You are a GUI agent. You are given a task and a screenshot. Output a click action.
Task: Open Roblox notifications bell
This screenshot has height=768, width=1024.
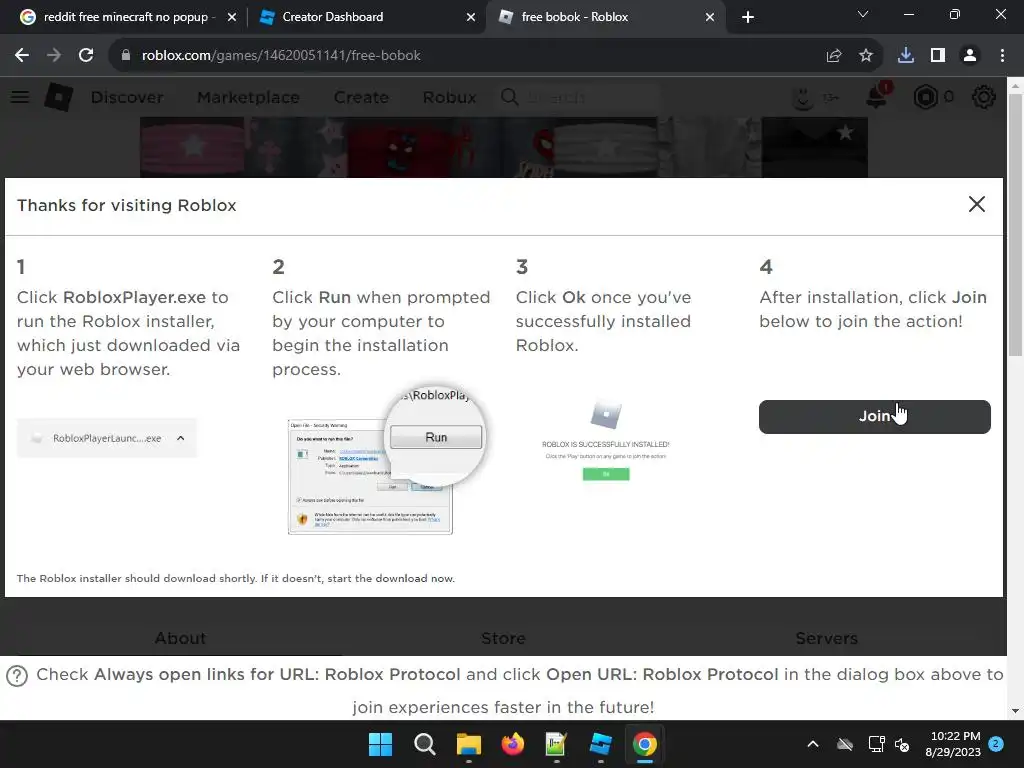click(x=877, y=96)
